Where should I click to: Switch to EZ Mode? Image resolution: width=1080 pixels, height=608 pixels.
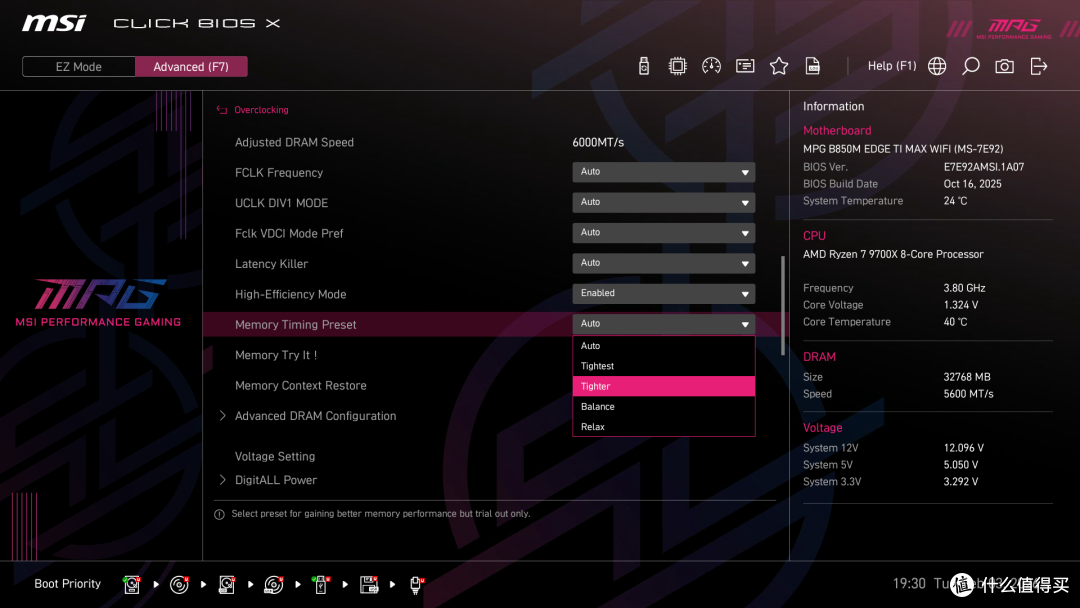(x=79, y=67)
